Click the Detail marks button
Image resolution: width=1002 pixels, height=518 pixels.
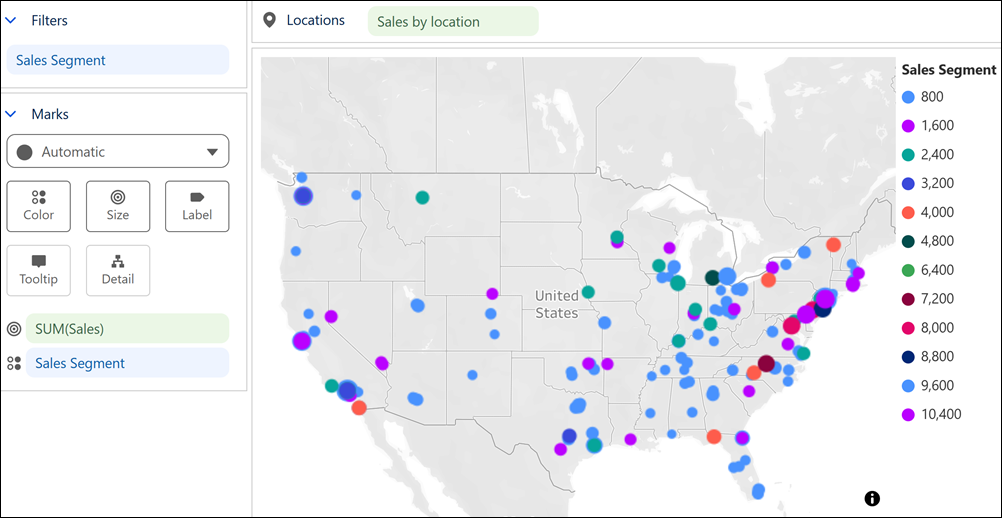[x=118, y=270]
